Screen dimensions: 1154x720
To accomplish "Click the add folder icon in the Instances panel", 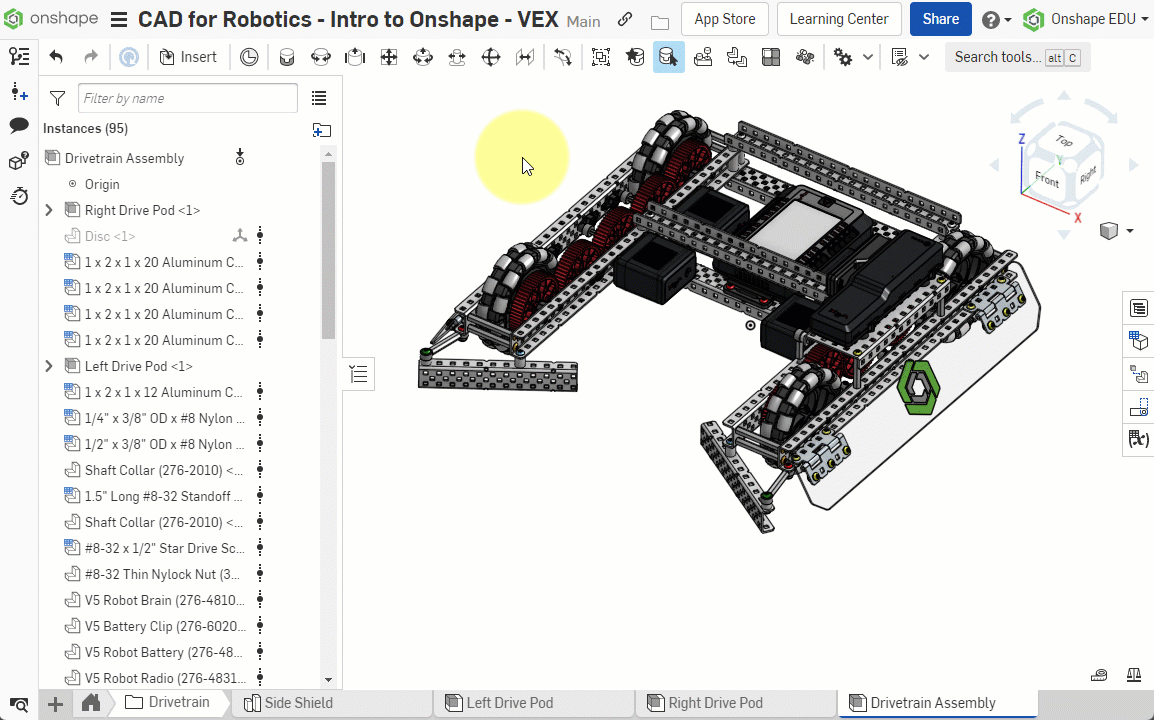I will pos(321,129).
